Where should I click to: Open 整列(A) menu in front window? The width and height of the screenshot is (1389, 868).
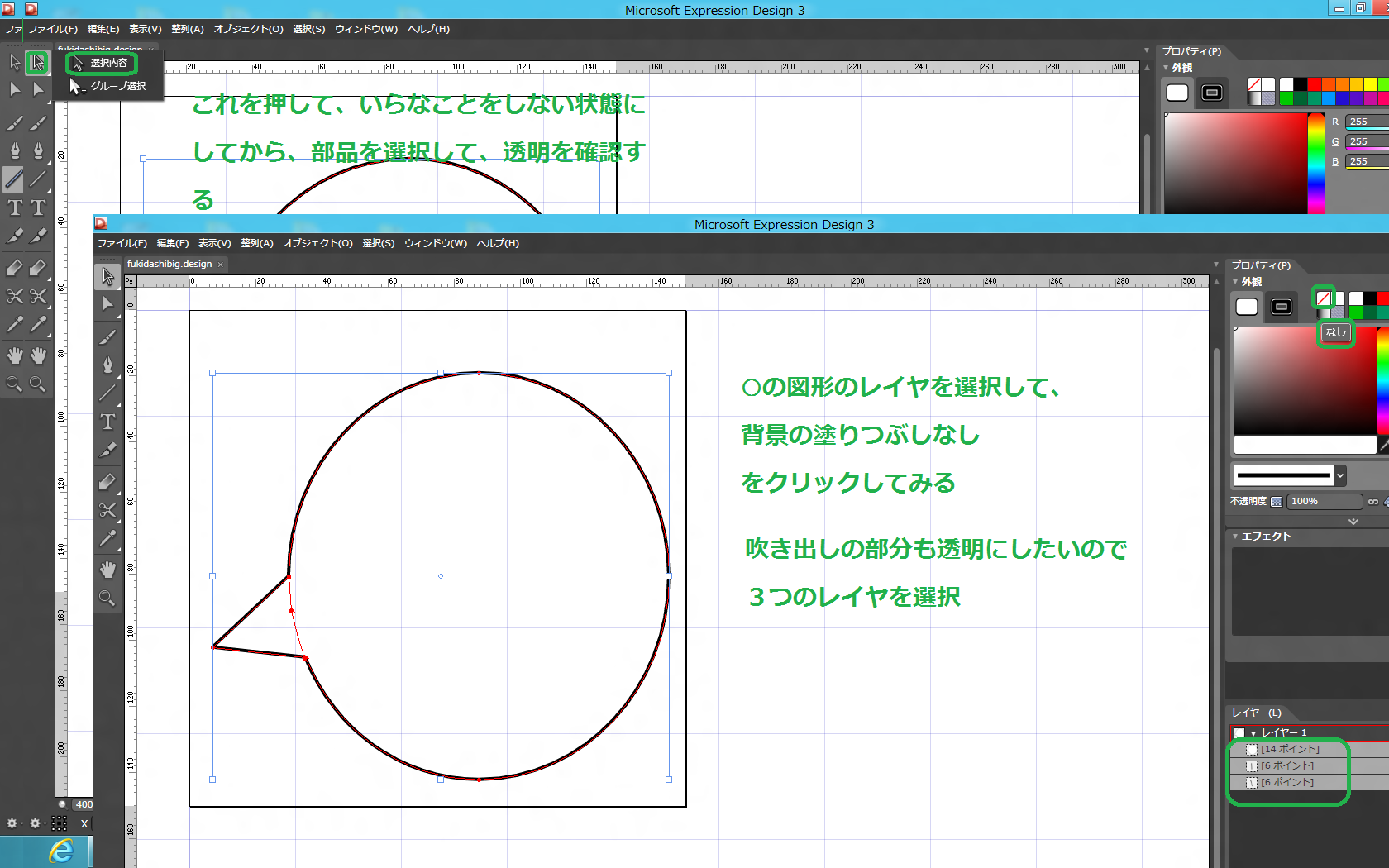[257, 243]
